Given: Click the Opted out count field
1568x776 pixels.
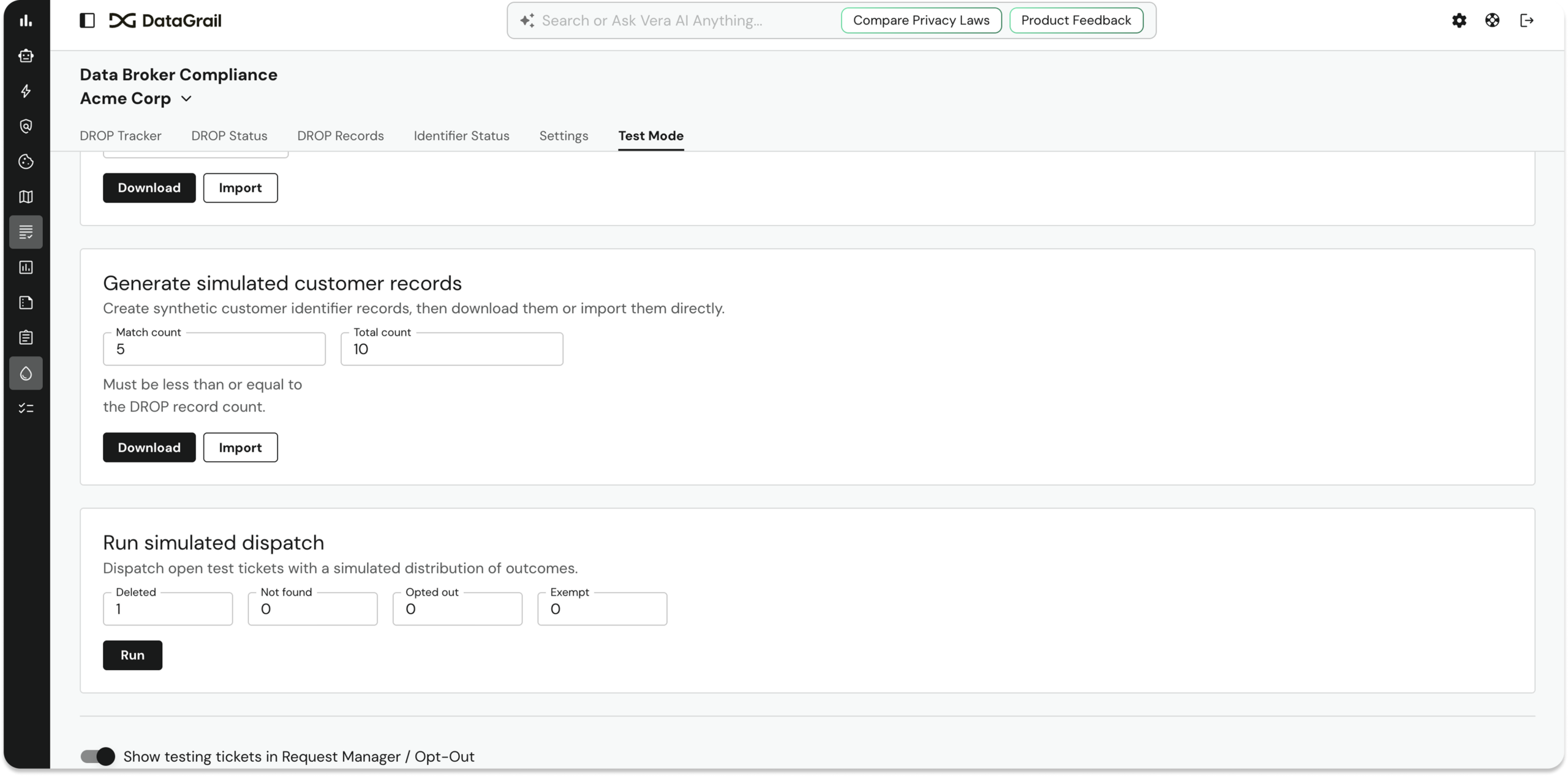Looking at the screenshot, I should [458, 609].
